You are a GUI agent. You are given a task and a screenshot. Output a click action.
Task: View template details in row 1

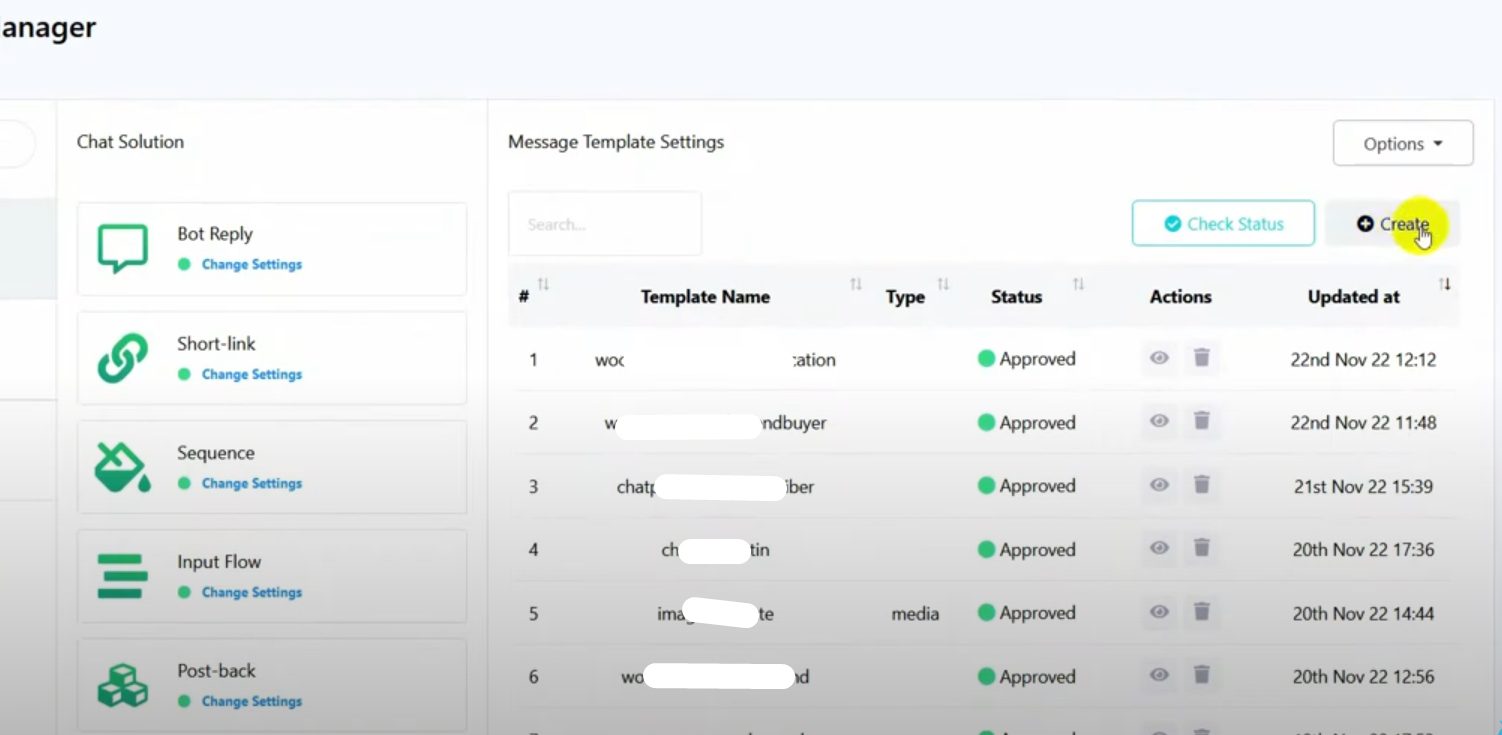pos(1159,358)
